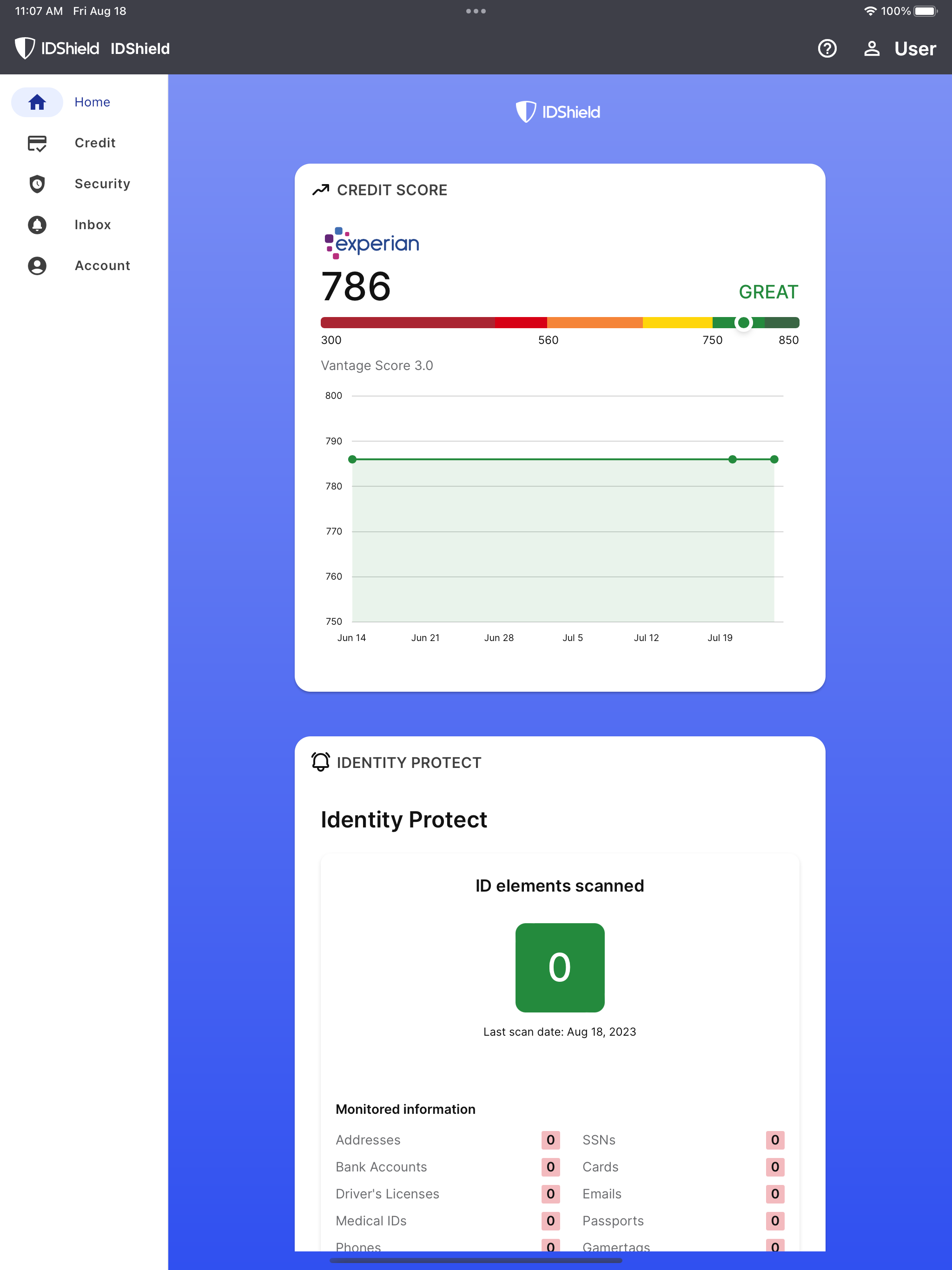Click the Bank Accounts count badge
The image size is (952, 1270).
click(550, 1167)
